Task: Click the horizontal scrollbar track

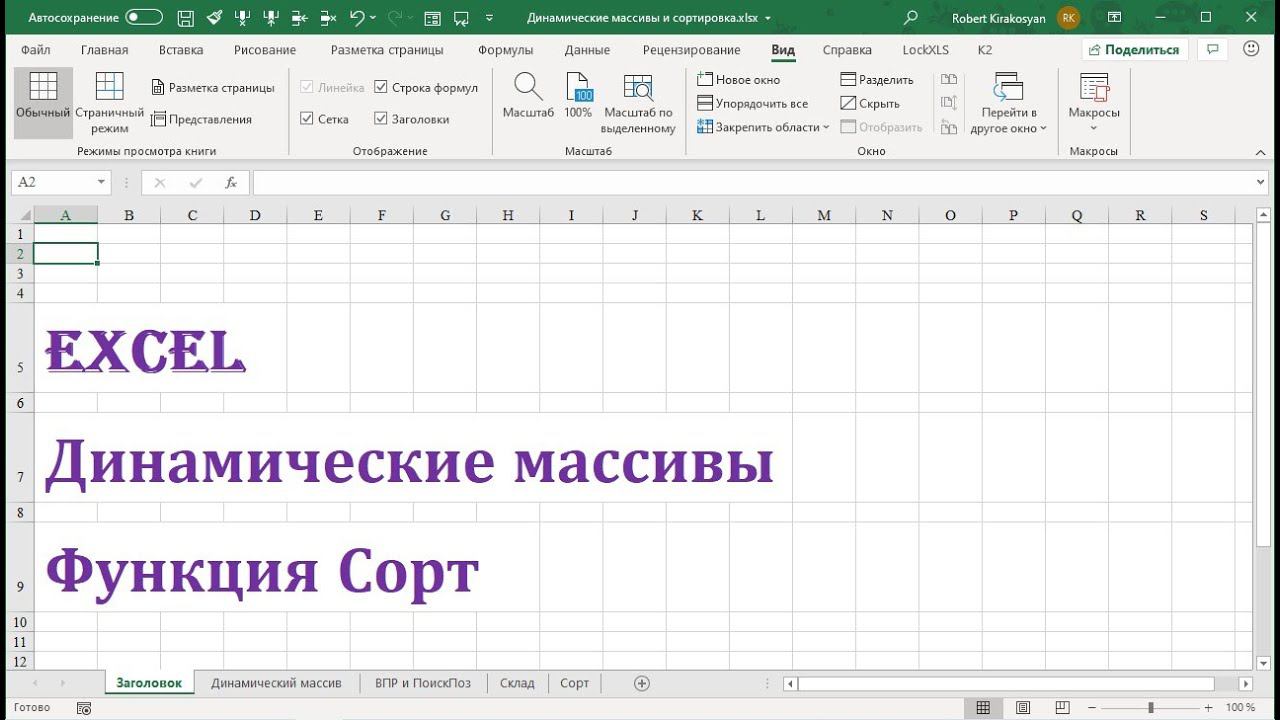Action: (x=1018, y=684)
